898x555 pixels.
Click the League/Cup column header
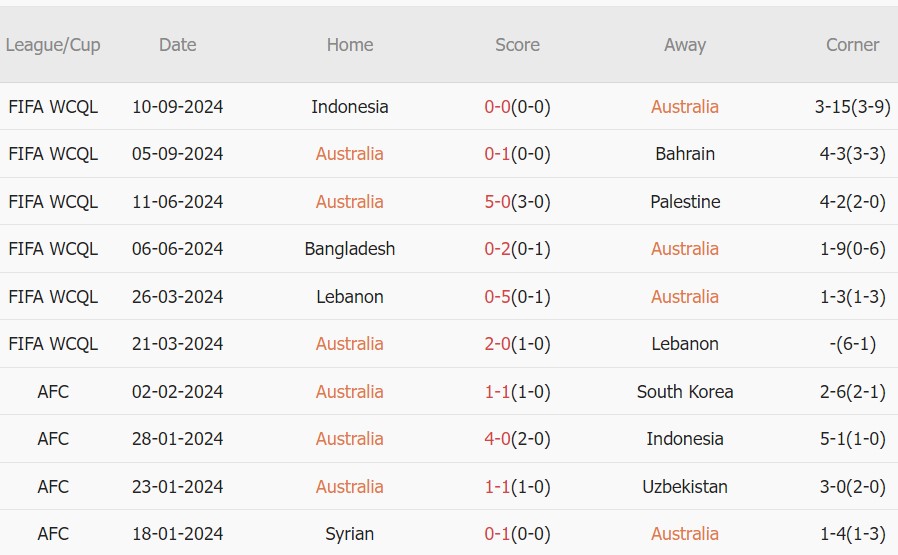(x=53, y=45)
